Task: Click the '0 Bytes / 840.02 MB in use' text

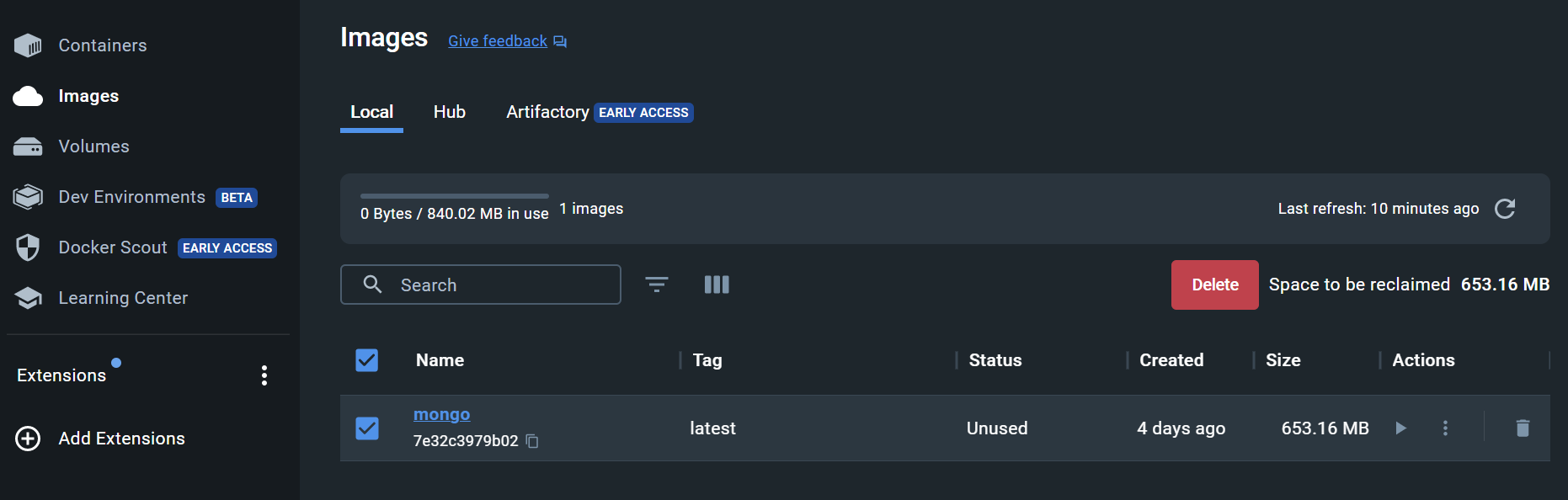Action: (455, 214)
